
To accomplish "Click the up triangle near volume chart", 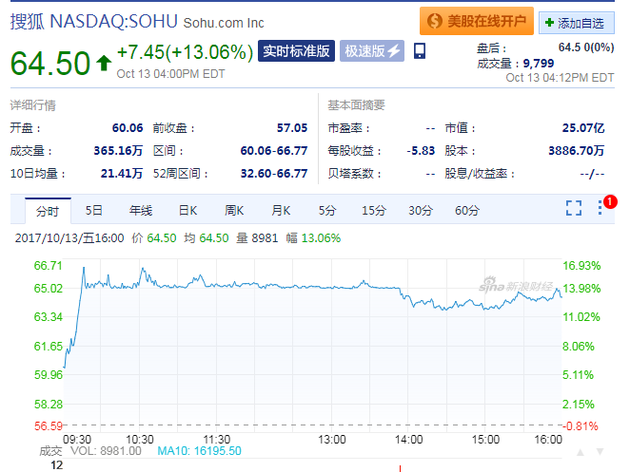I will pyautogui.click(x=580, y=453).
